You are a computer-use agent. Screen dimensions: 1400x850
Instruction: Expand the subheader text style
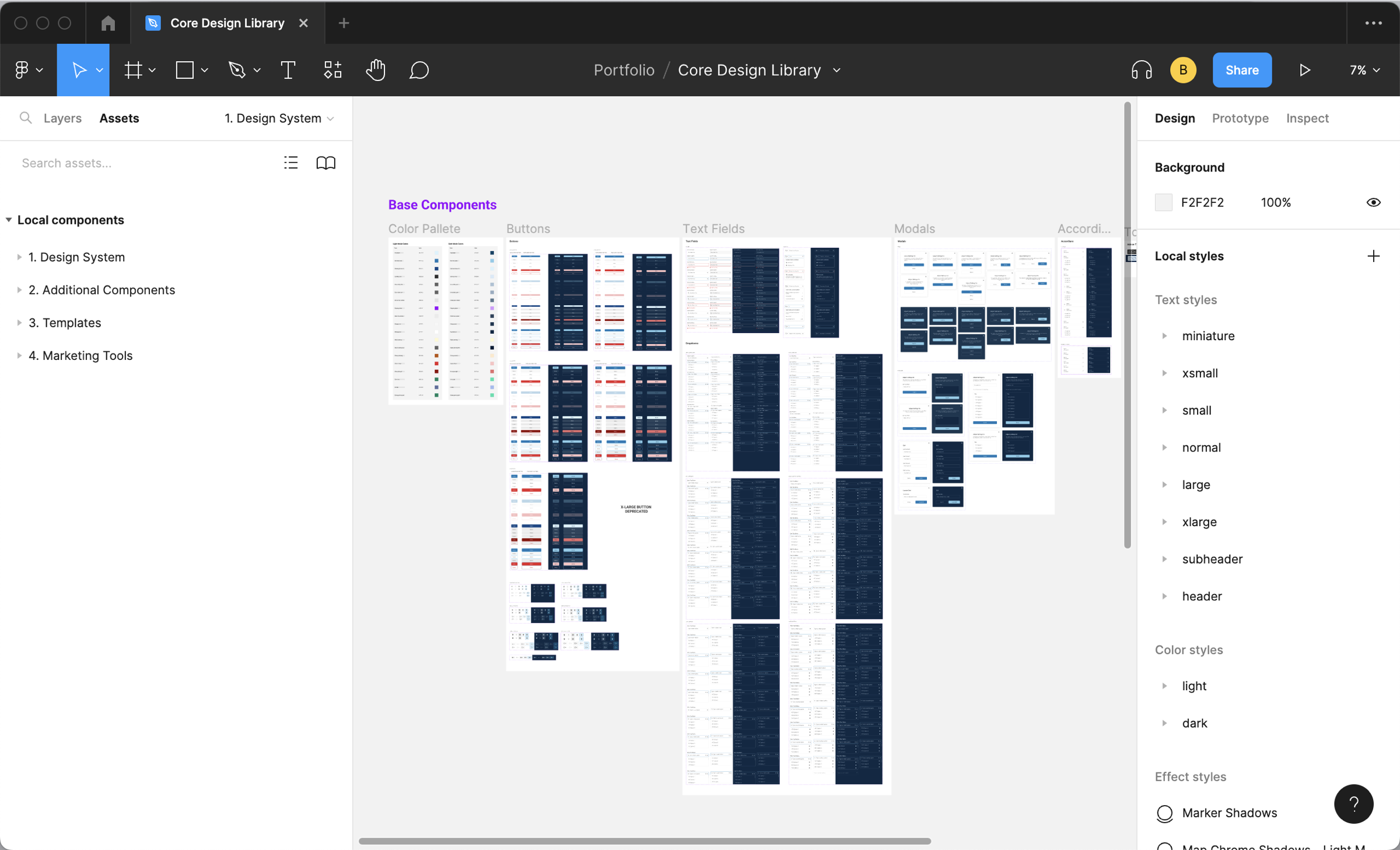pos(1164,559)
